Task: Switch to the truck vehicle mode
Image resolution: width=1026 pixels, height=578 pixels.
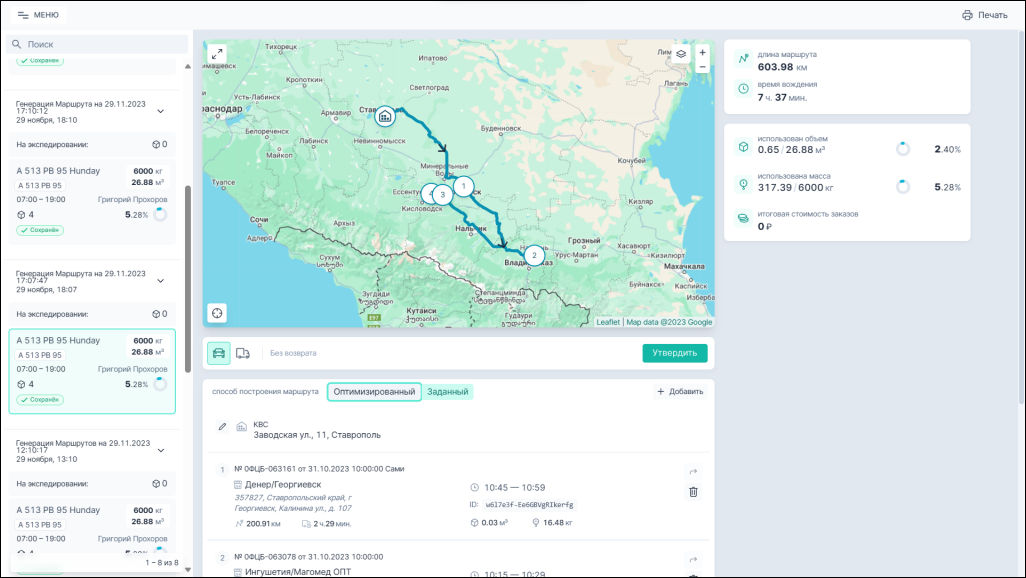Action: click(x=243, y=353)
